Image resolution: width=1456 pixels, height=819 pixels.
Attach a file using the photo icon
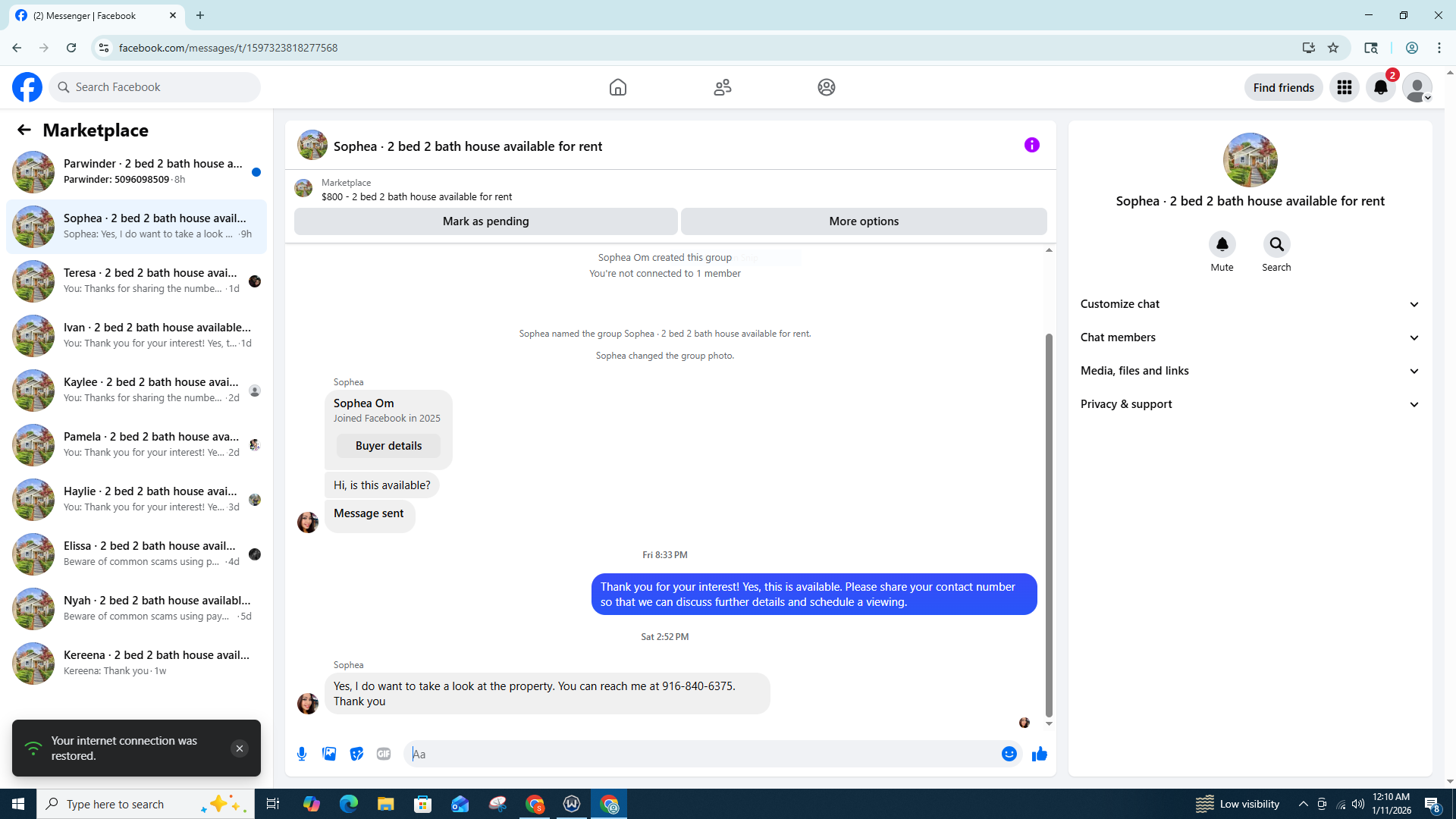(x=329, y=754)
